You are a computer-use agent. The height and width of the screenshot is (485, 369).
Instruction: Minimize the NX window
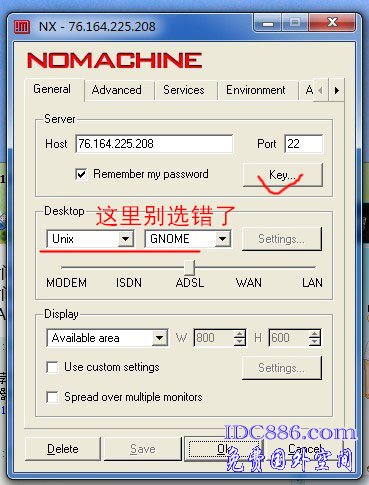click(x=268, y=23)
